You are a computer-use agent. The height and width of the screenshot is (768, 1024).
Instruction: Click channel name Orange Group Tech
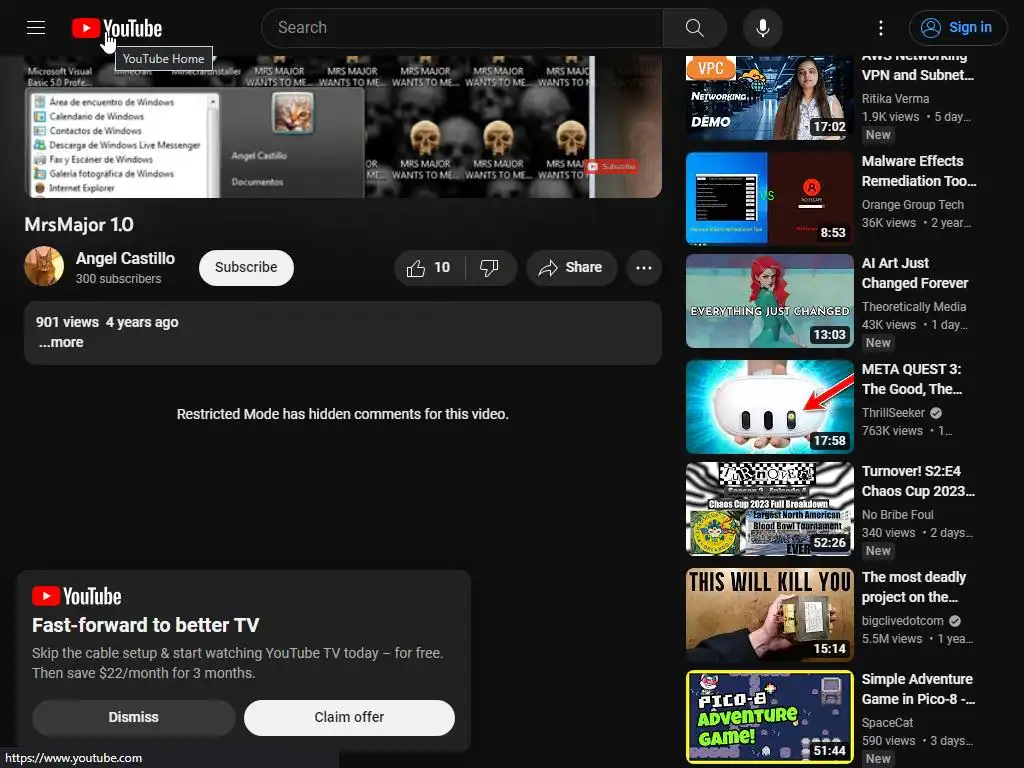(x=912, y=204)
